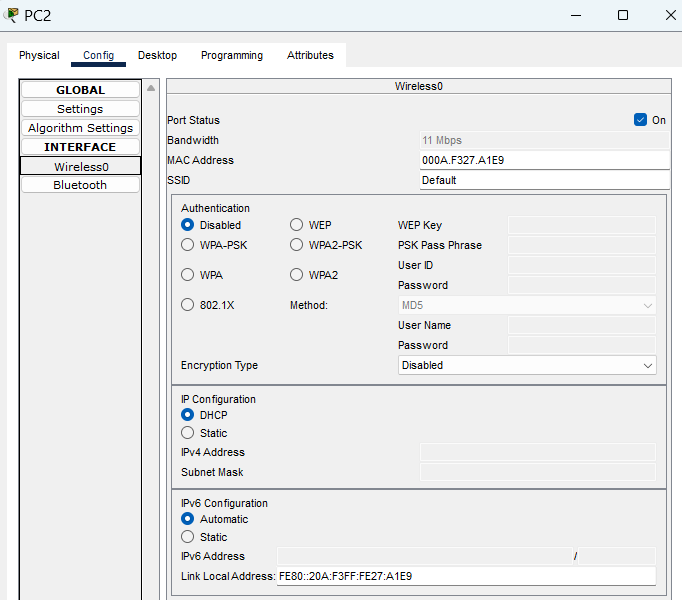Image resolution: width=682 pixels, height=600 pixels.
Task: Click the SSID input field
Action: coord(545,180)
